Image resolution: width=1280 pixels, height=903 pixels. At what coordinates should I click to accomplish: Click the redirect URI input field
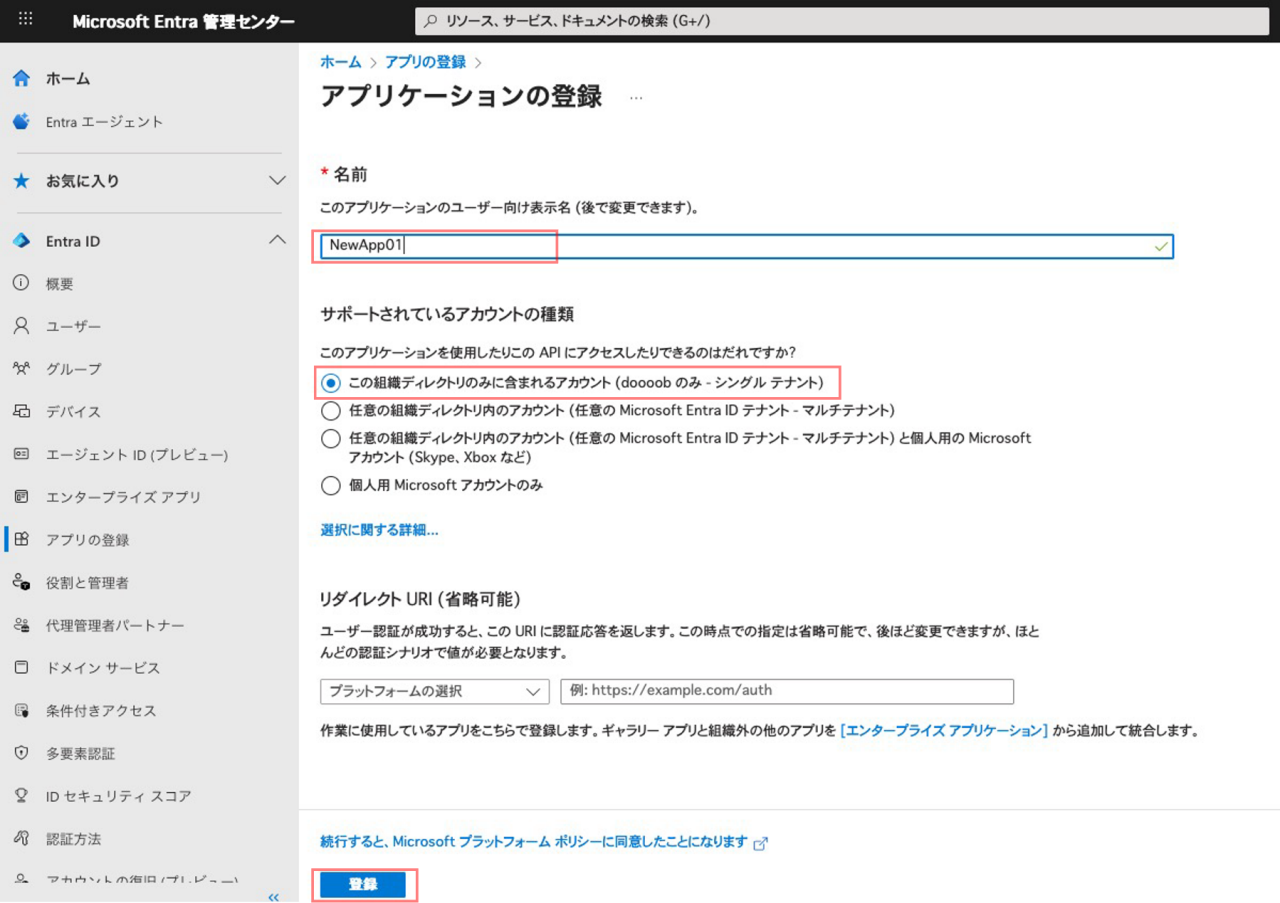coord(786,691)
